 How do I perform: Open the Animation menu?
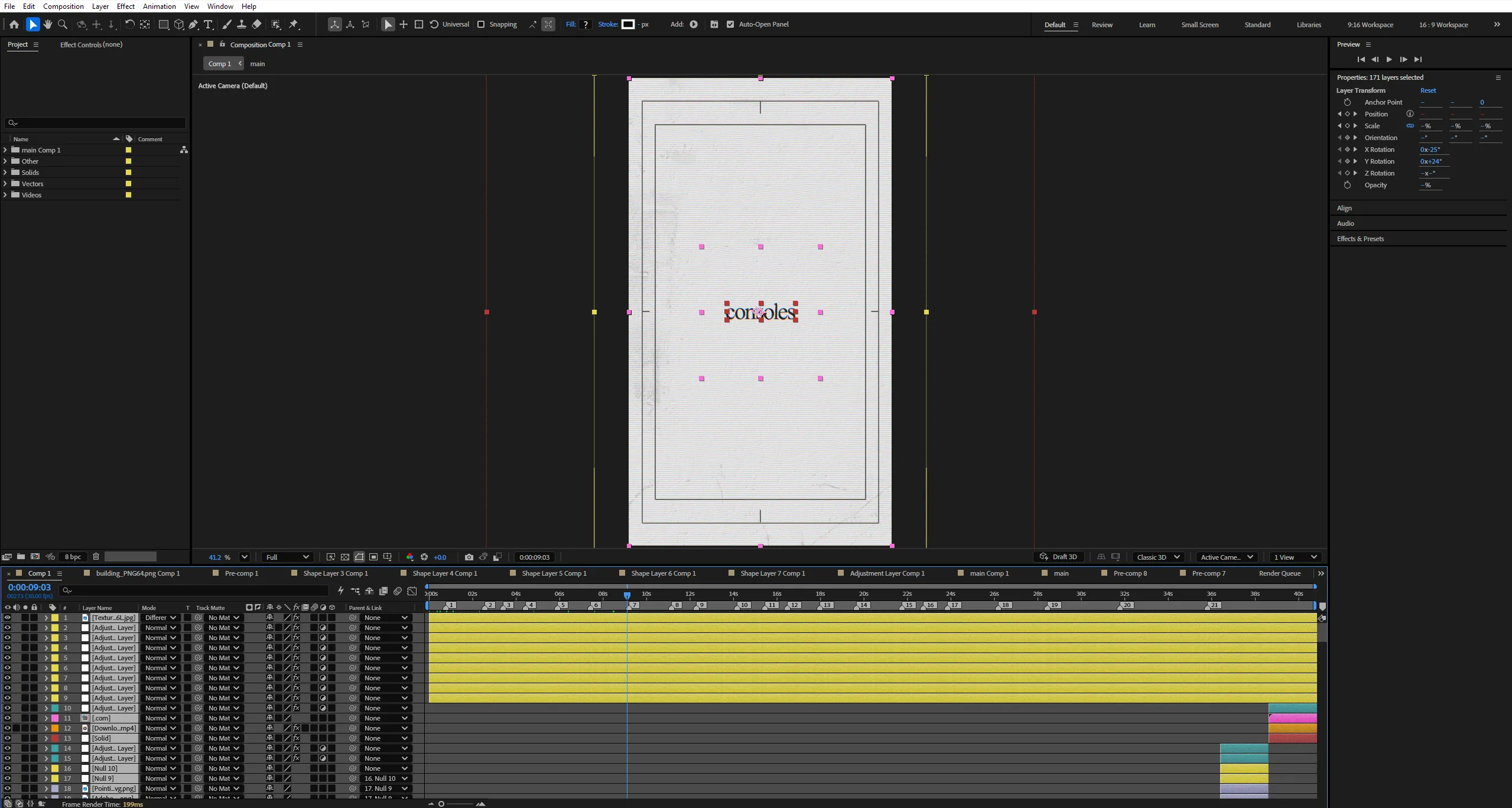point(160,6)
